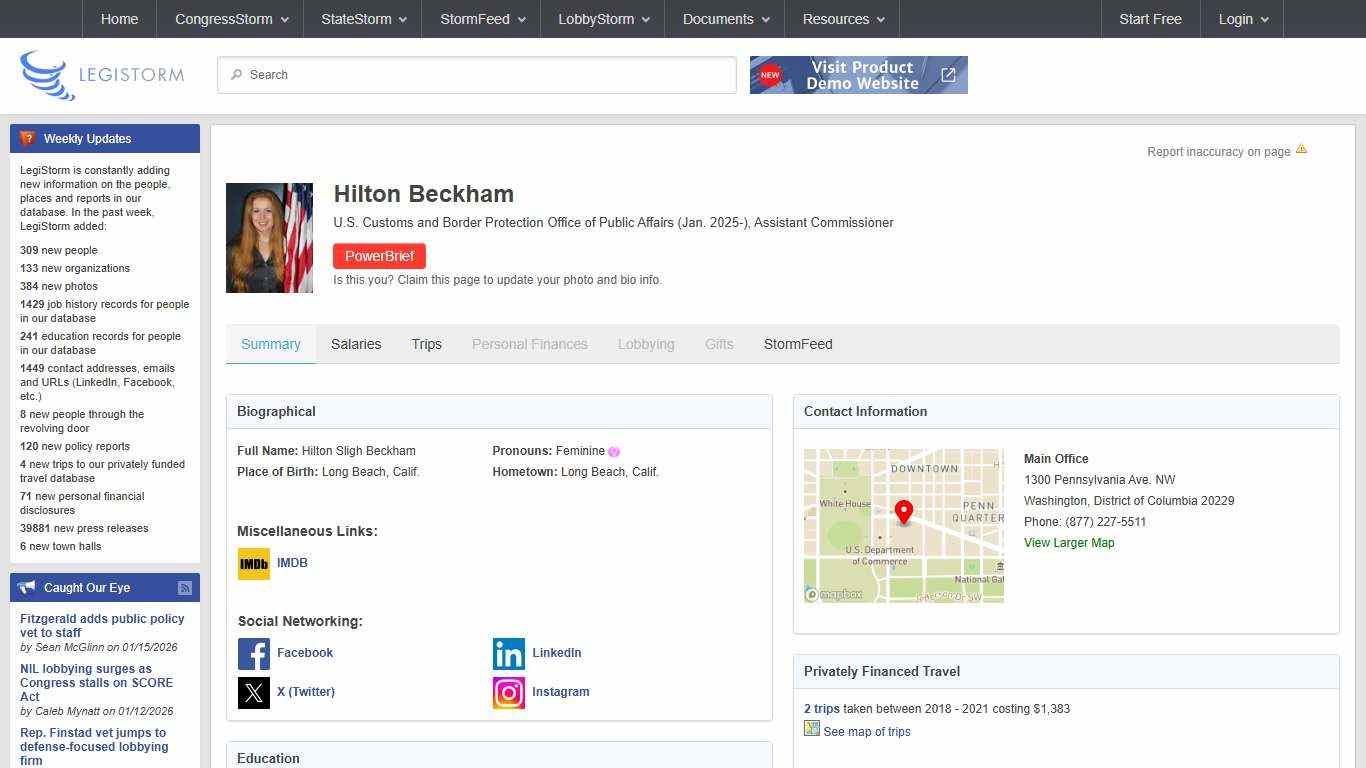Click the IMDB logo icon

254,564
